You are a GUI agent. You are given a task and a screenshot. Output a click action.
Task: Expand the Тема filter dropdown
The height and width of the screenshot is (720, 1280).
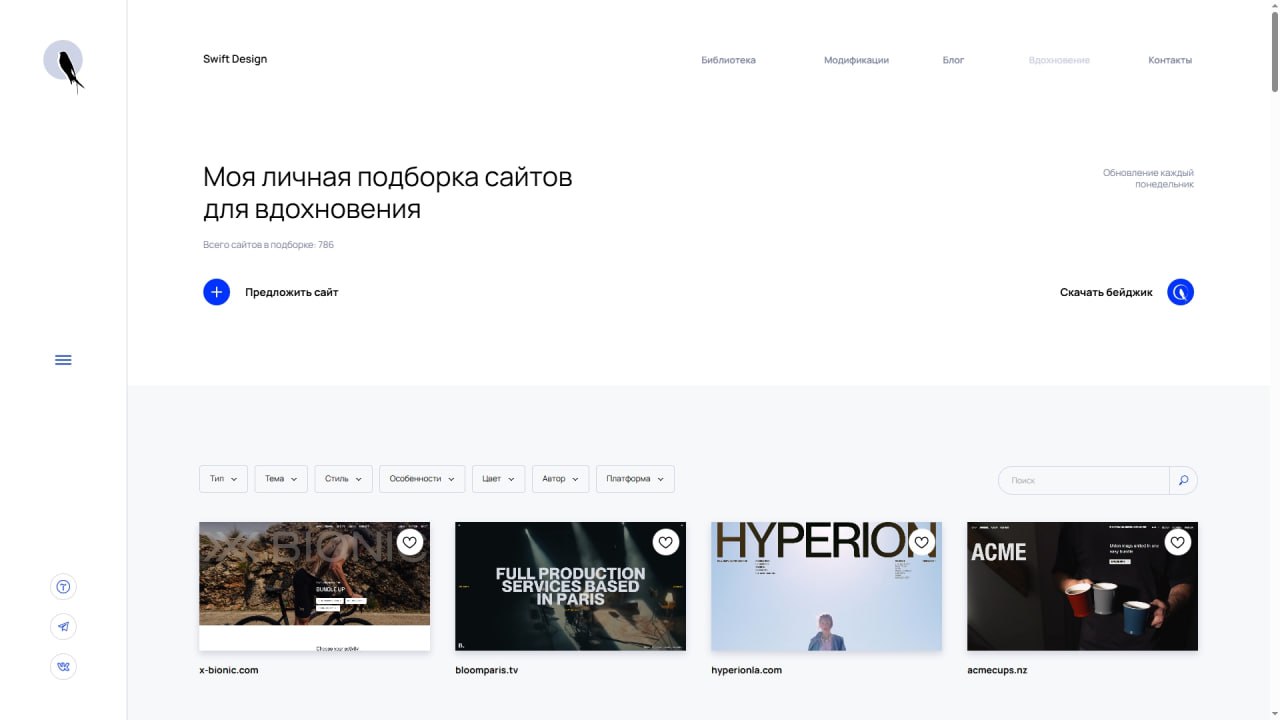pos(281,479)
